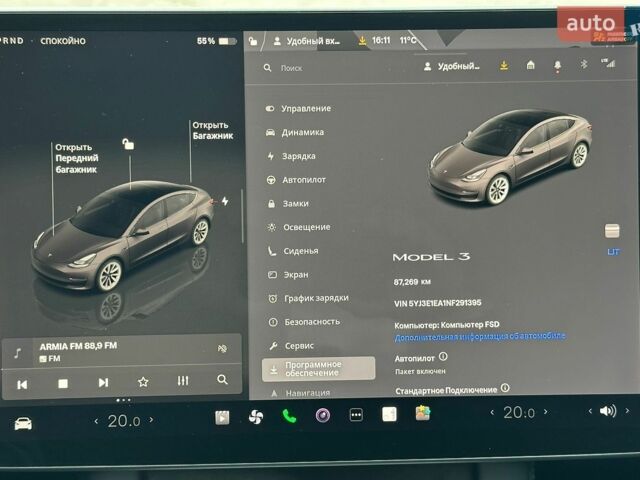Click the media source icon beside ARMIA FM
The height and width of the screenshot is (480, 640).
click(x=18, y=353)
